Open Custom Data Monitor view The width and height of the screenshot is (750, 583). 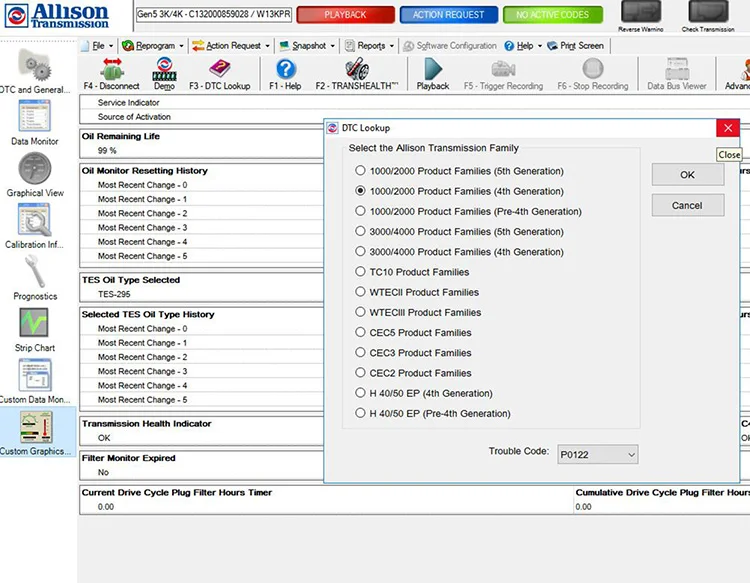(34, 381)
